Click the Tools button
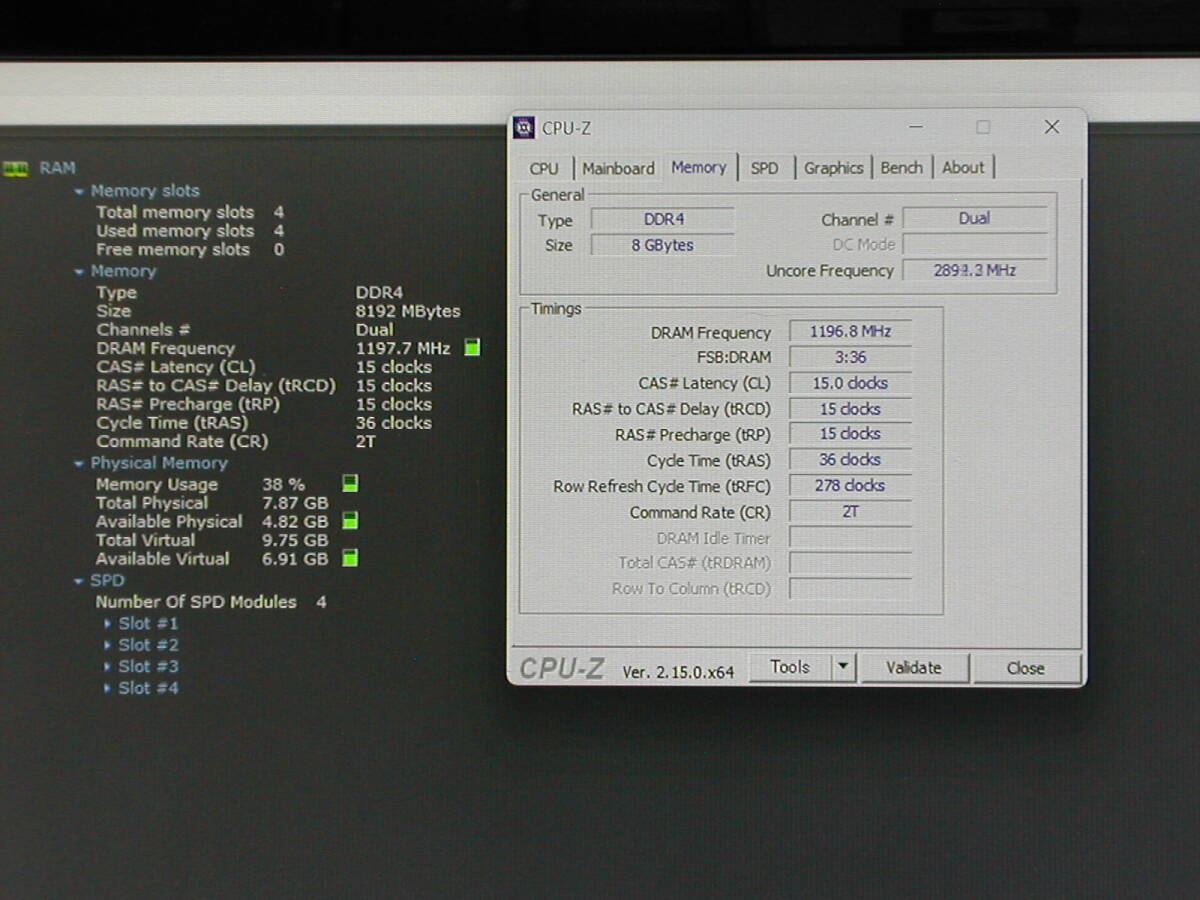This screenshot has width=1200, height=900. tap(789, 667)
